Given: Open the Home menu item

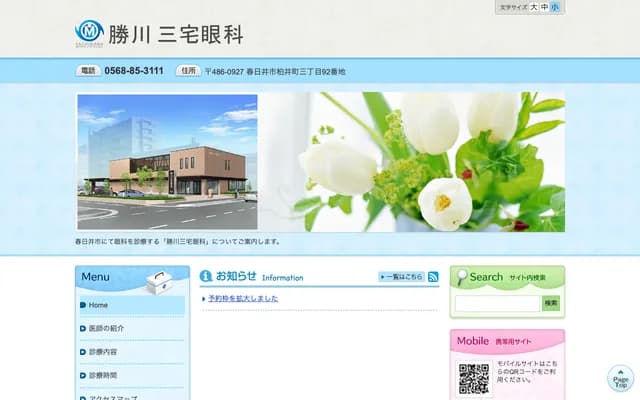Looking at the screenshot, I should [x=132, y=305].
